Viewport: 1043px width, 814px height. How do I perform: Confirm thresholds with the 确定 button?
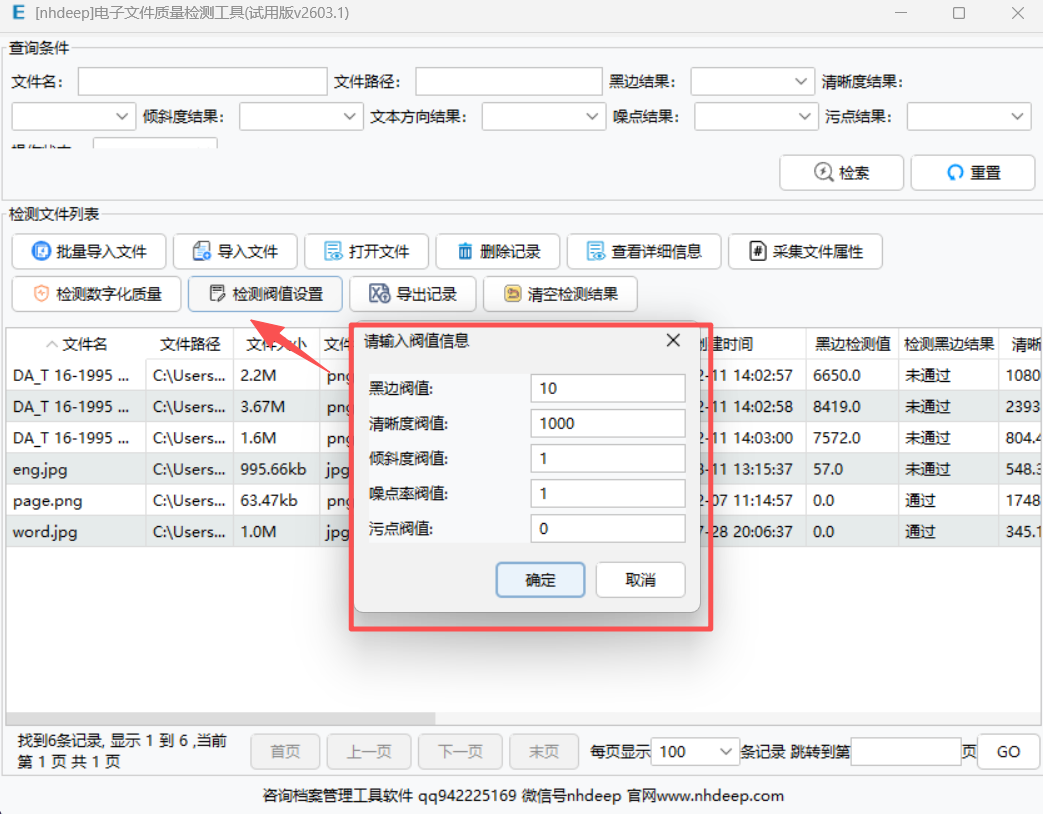(540, 580)
